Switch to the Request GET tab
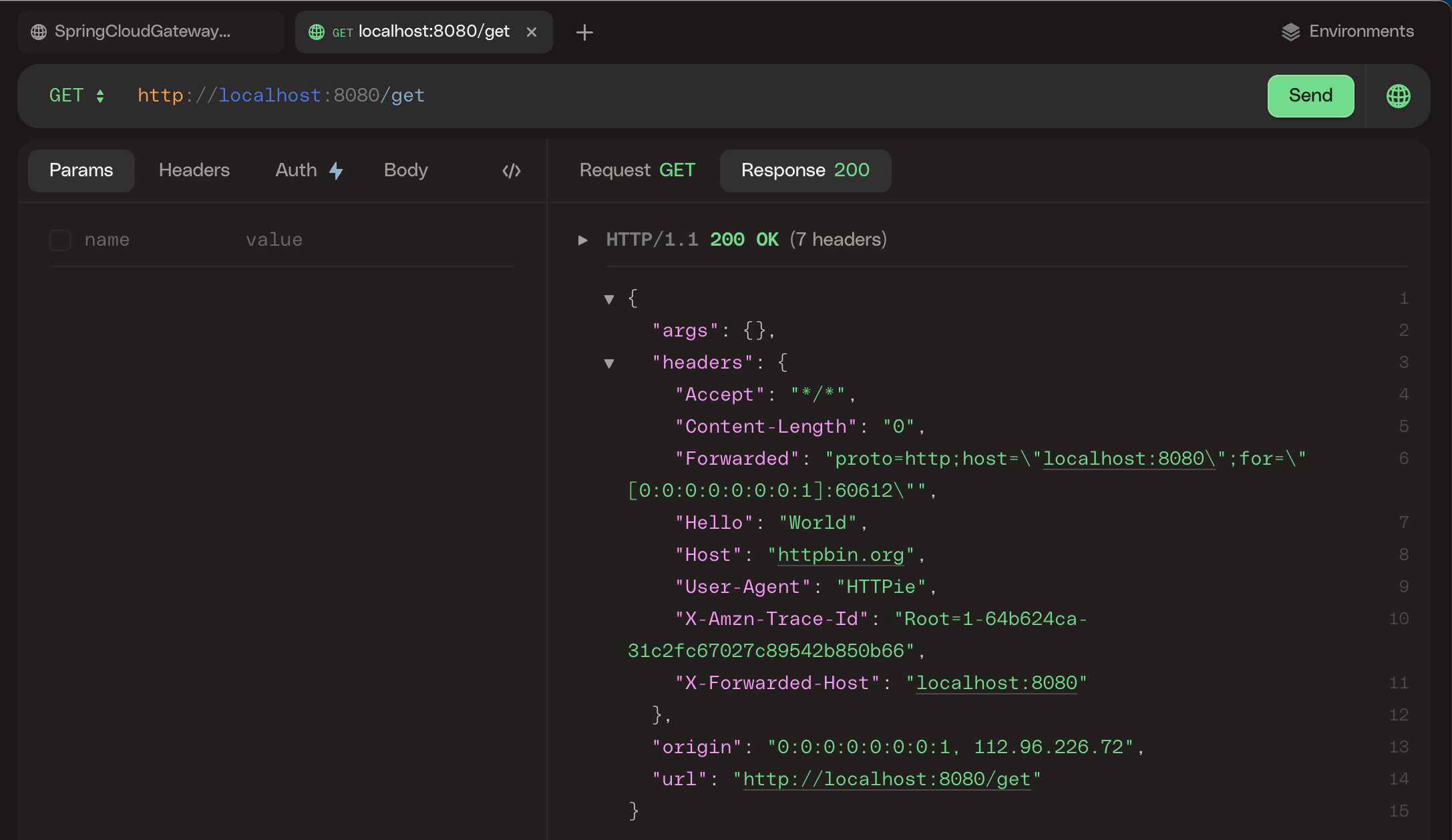Image resolution: width=1452 pixels, height=840 pixels. (637, 171)
